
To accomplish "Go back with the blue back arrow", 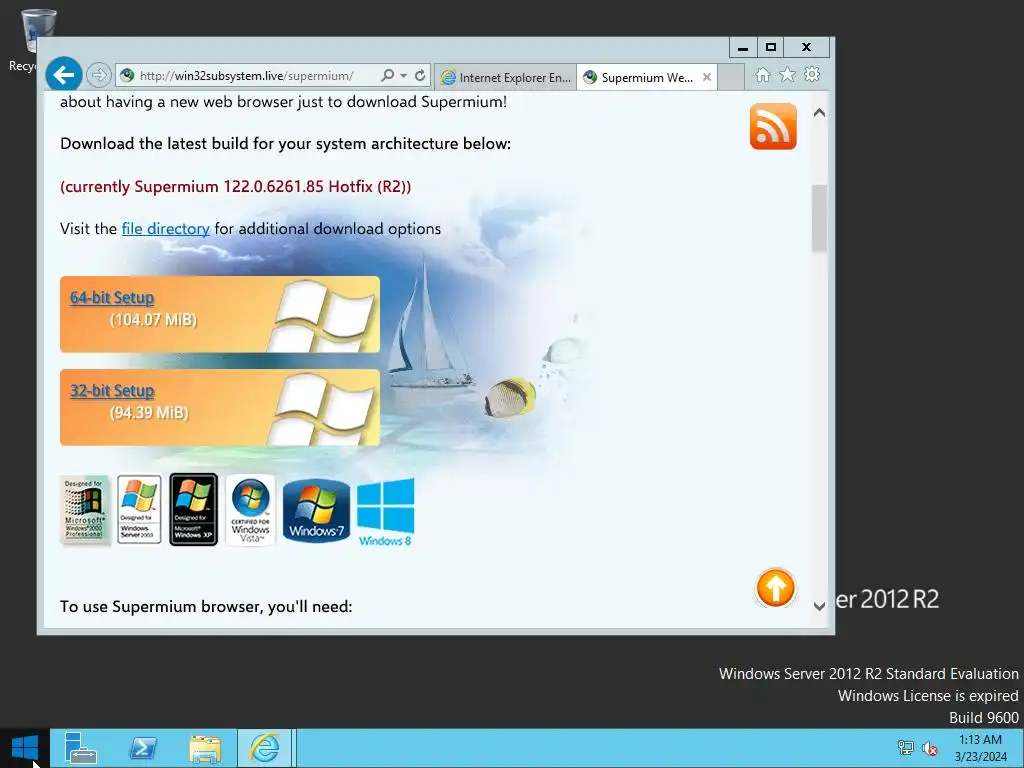I will 64,75.
